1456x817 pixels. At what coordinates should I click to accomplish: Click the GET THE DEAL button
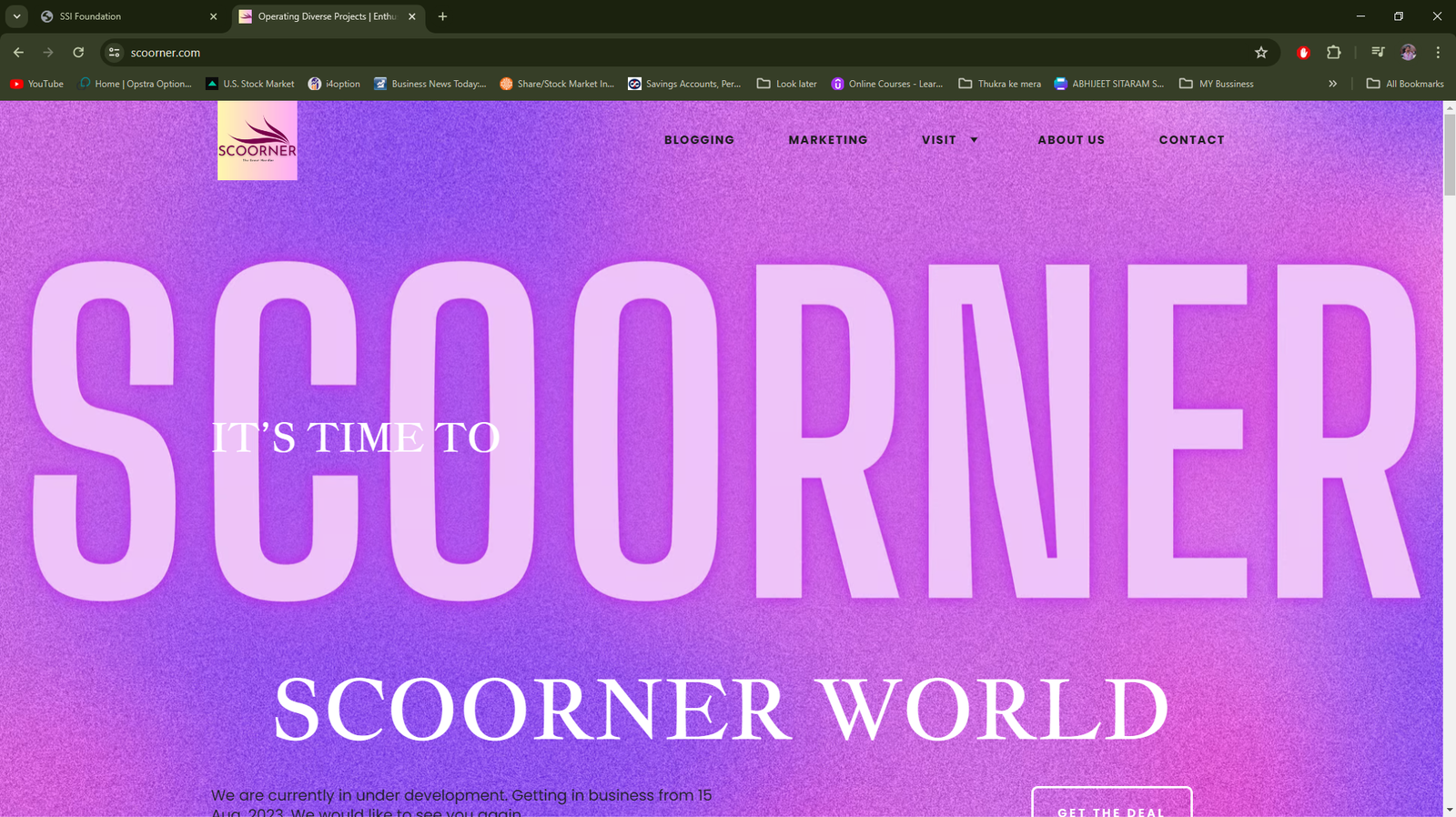[1111, 804]
